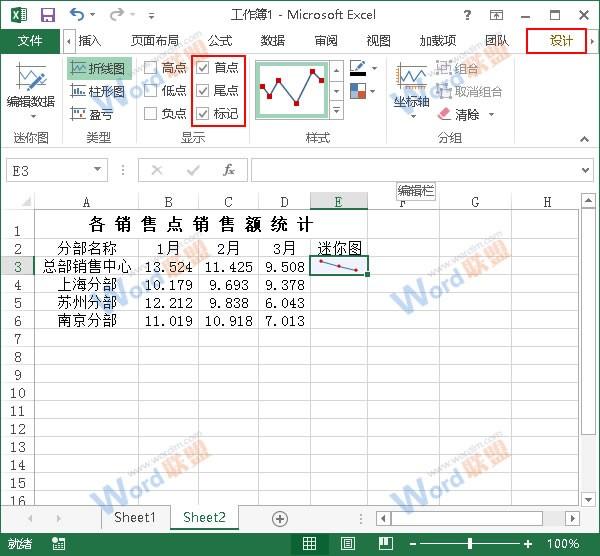Image resolution: width=600 pixels, height=556 pixels.
Task: Click the Ribbon Display Options icon
Action: [x=496, y=15]
